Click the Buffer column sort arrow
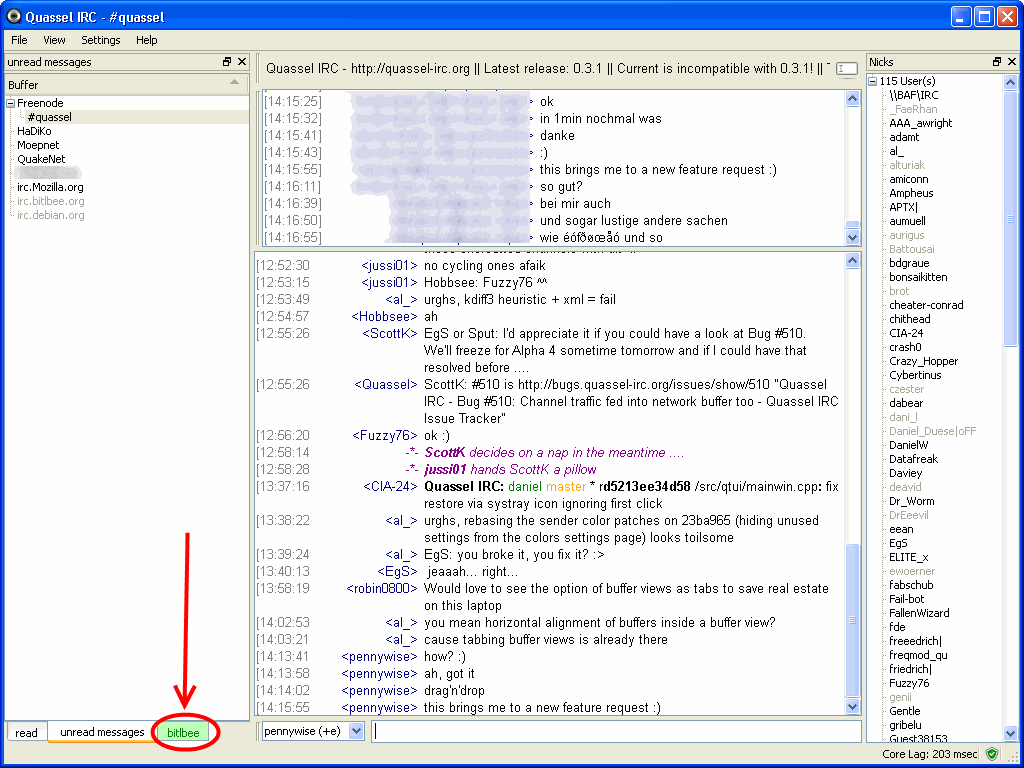The height and width of the screenshot is (768, 1024). tap(234, 82)
